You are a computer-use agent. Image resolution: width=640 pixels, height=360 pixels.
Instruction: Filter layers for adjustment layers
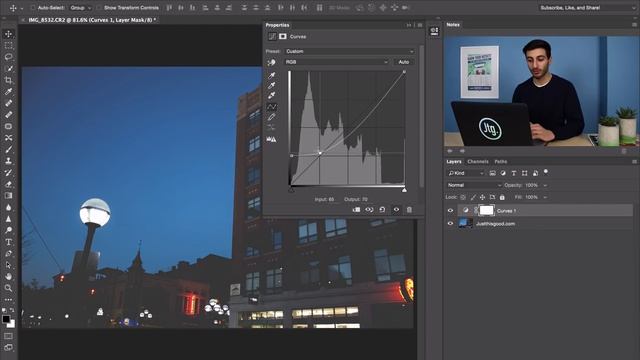coord(503,173)
